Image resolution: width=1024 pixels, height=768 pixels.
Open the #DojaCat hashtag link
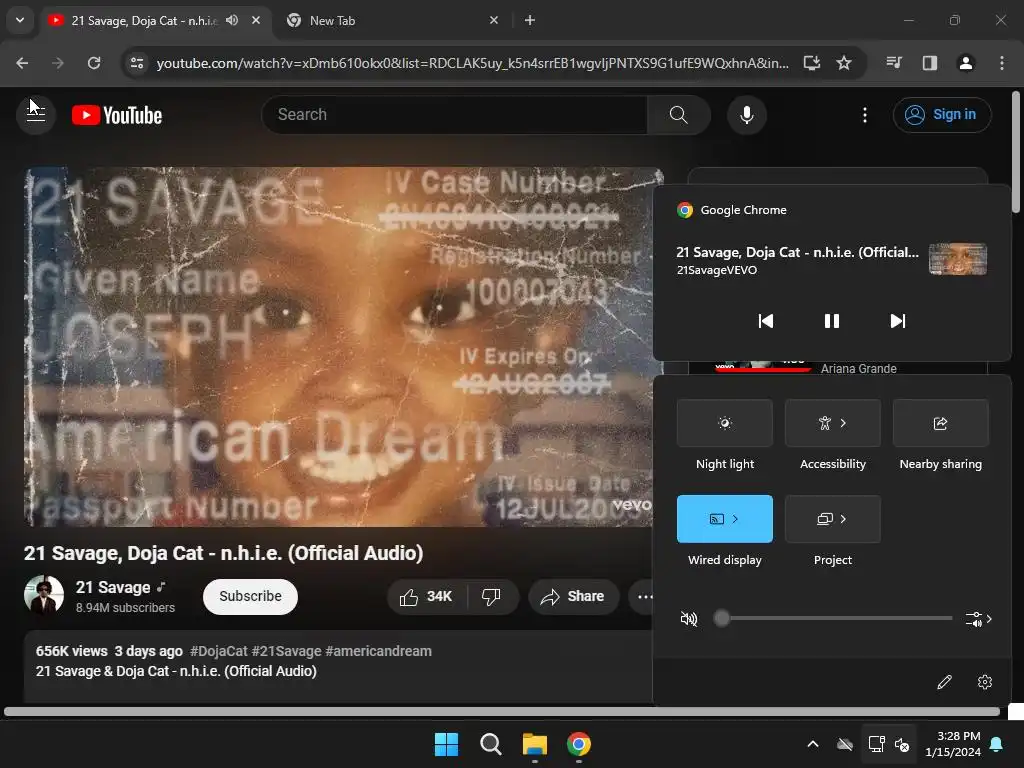(219, 651)
